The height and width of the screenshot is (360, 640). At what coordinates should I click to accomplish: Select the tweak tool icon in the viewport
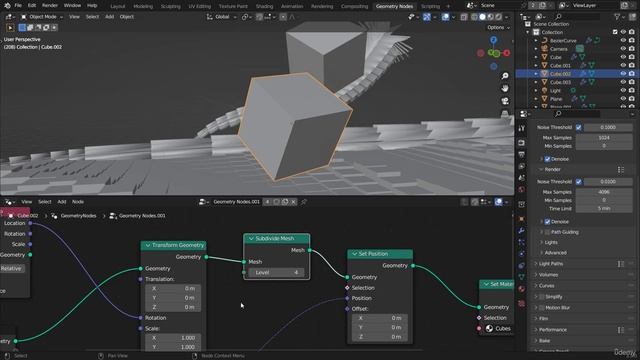click(x=10, y=28)
